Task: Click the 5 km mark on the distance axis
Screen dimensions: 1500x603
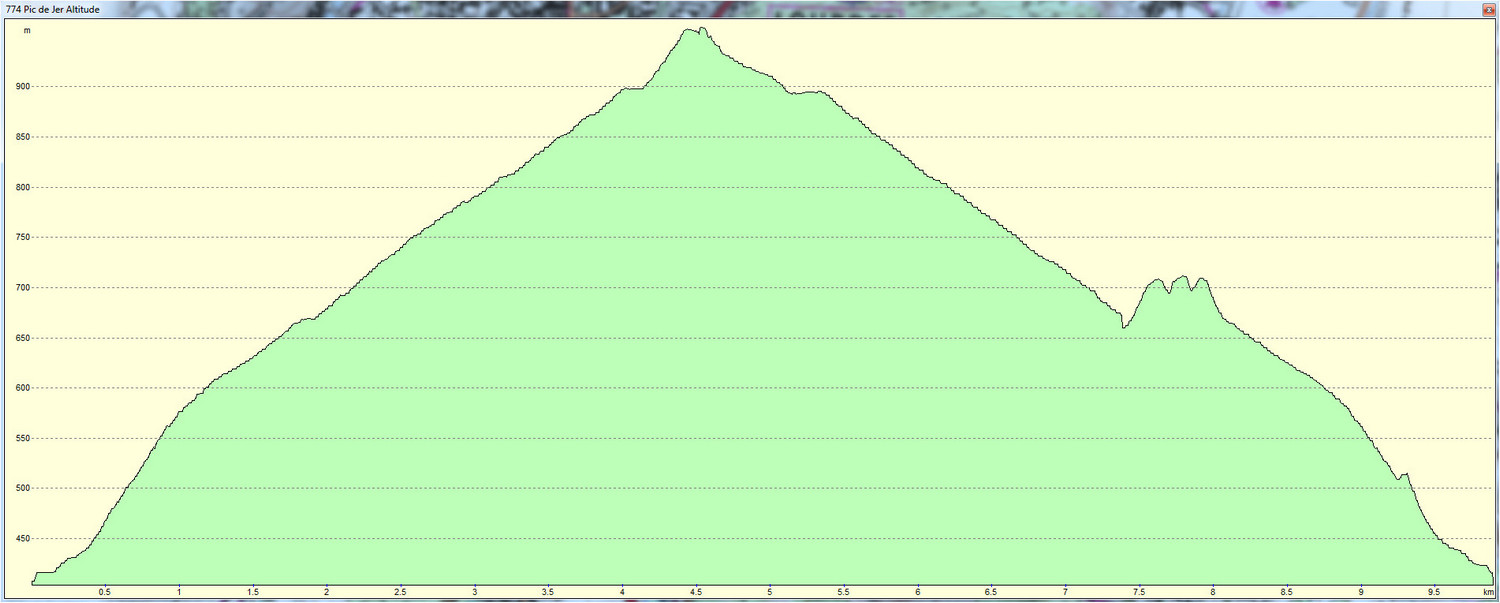Action: [x=770, y=592]
